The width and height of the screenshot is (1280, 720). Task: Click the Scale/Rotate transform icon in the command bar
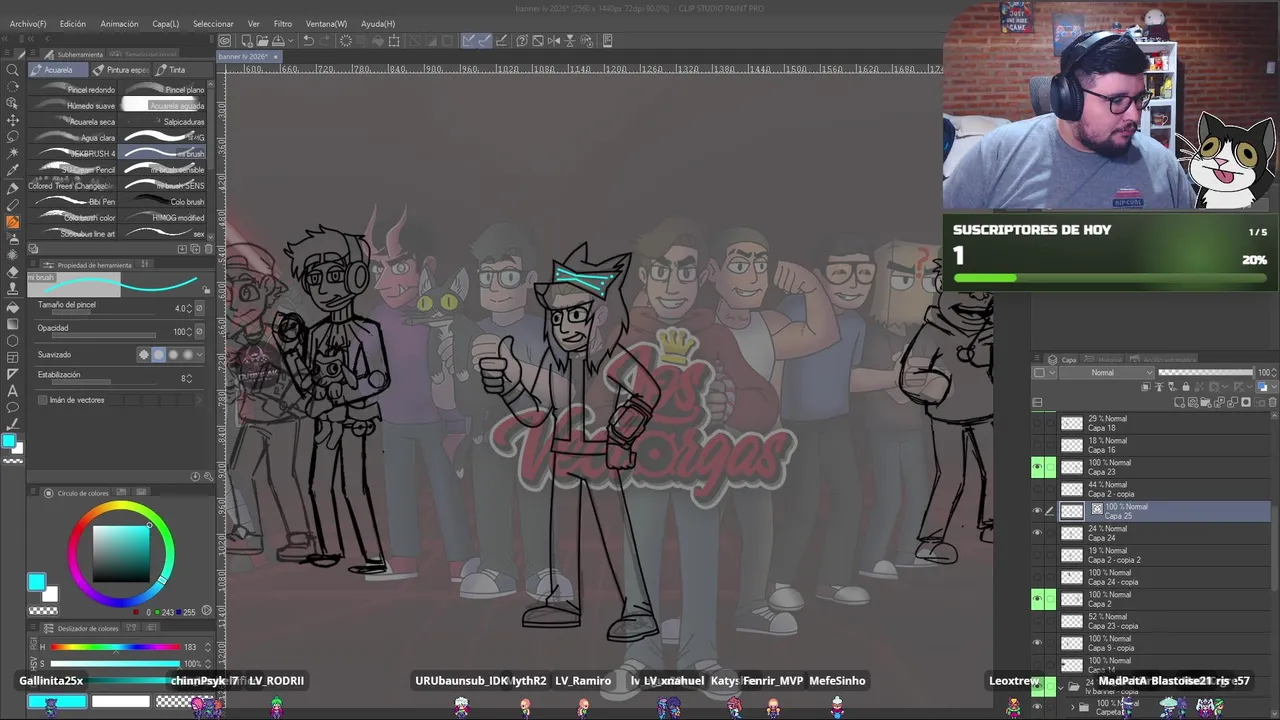point(394,41)
